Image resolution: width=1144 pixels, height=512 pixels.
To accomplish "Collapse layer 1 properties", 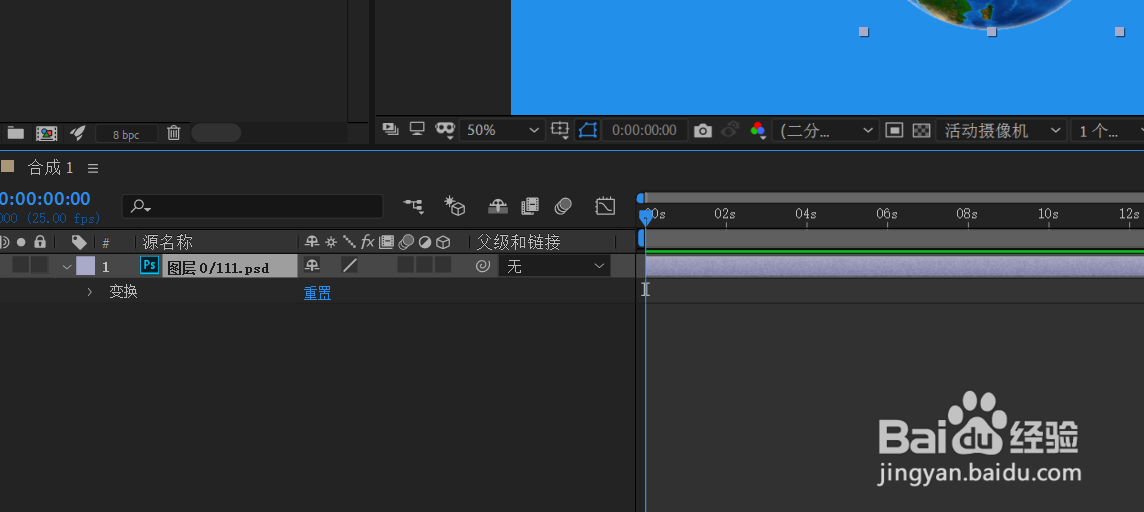I will (x=67, y=267).
